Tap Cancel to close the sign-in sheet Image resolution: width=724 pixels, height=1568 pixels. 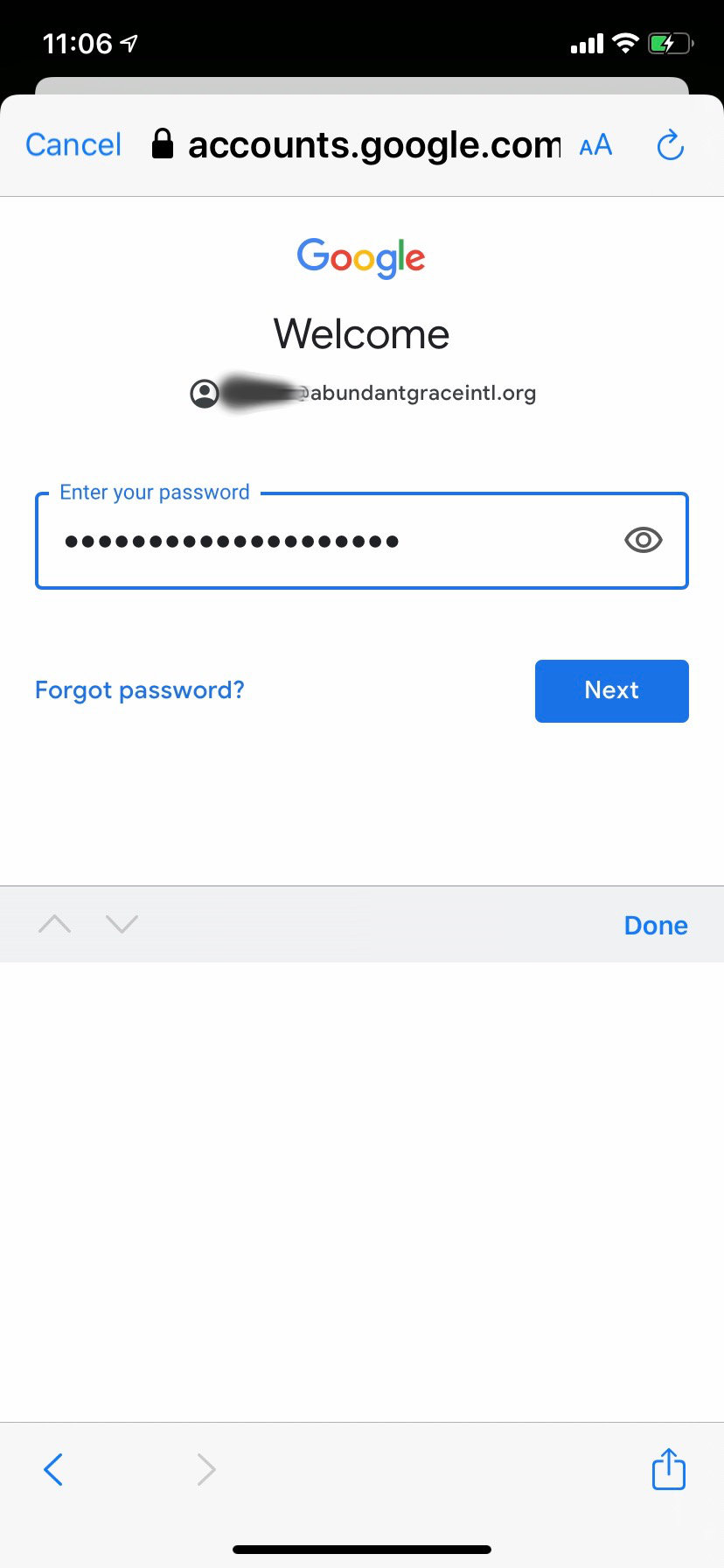tap(73, 145)
